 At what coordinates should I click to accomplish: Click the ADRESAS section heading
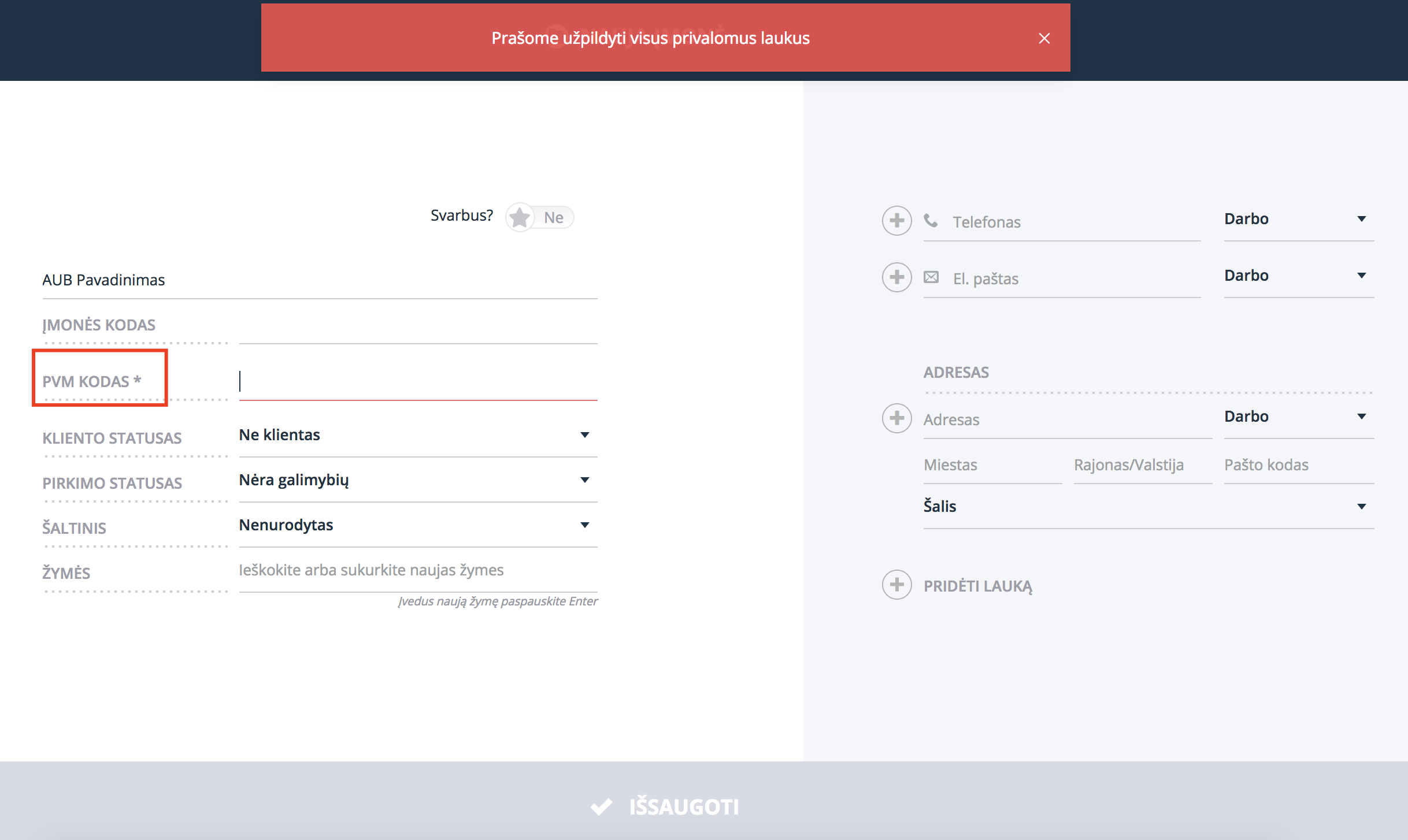(x=956, y=373)
